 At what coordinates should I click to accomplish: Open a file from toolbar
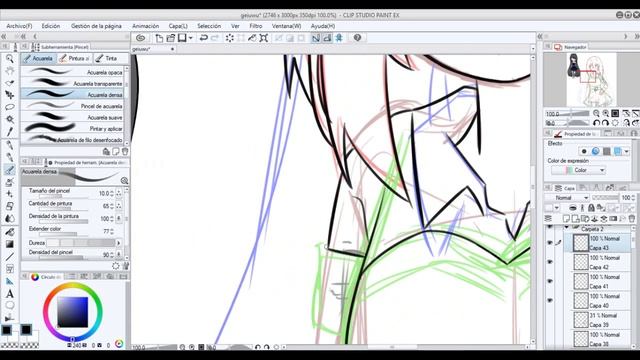[x=171, y=38]
